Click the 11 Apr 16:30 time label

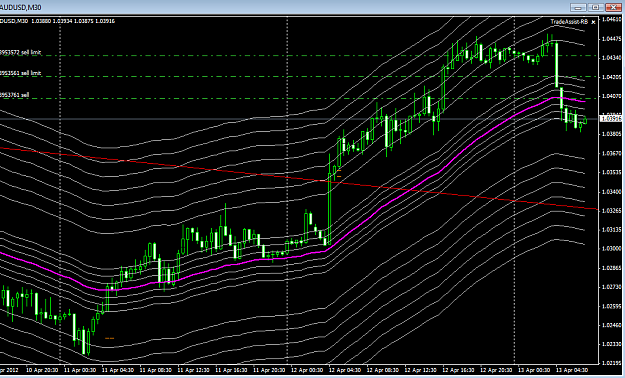(231, 370)
